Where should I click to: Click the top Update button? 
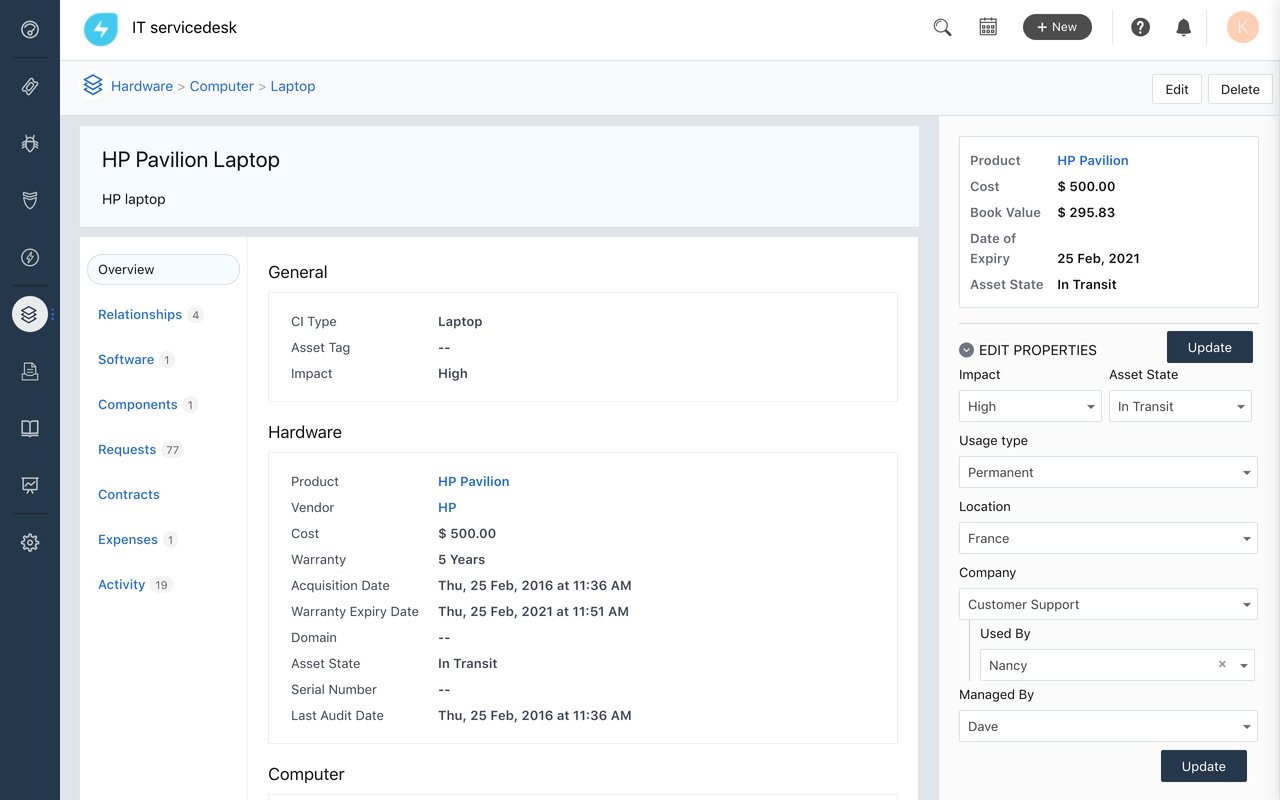pos(1210,347)
